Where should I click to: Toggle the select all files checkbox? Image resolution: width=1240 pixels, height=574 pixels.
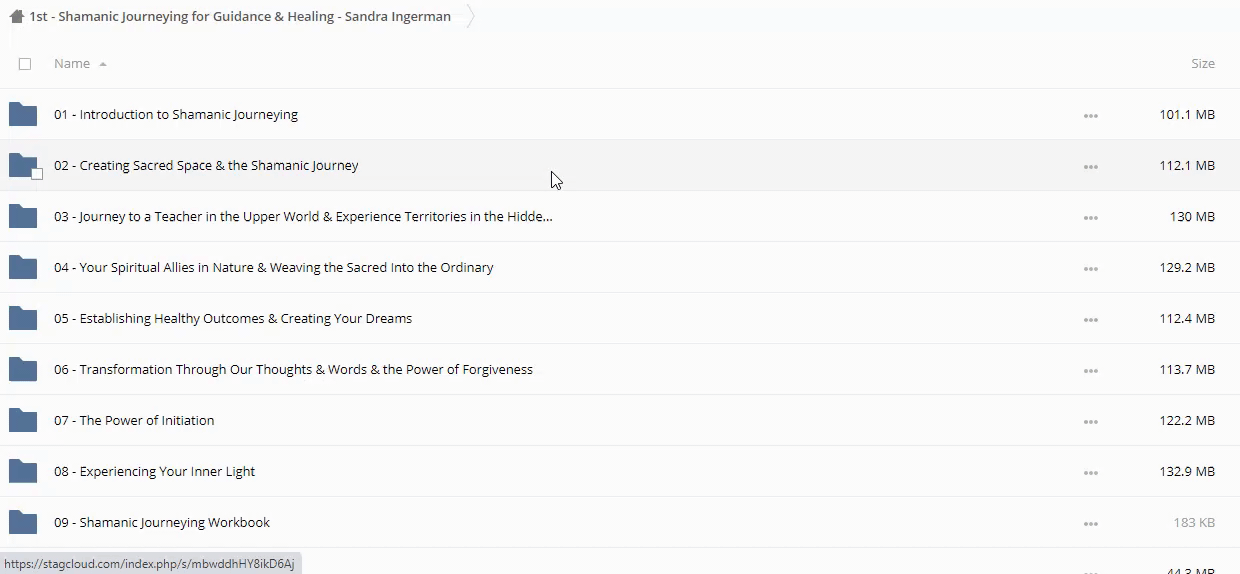pyautogui.click(x=25, y=64)
